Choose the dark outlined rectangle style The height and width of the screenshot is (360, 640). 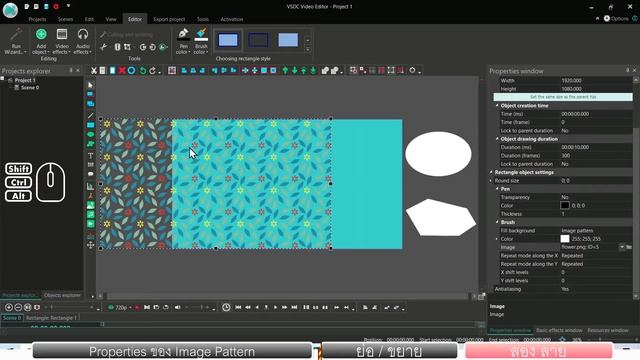pos(258,40)
